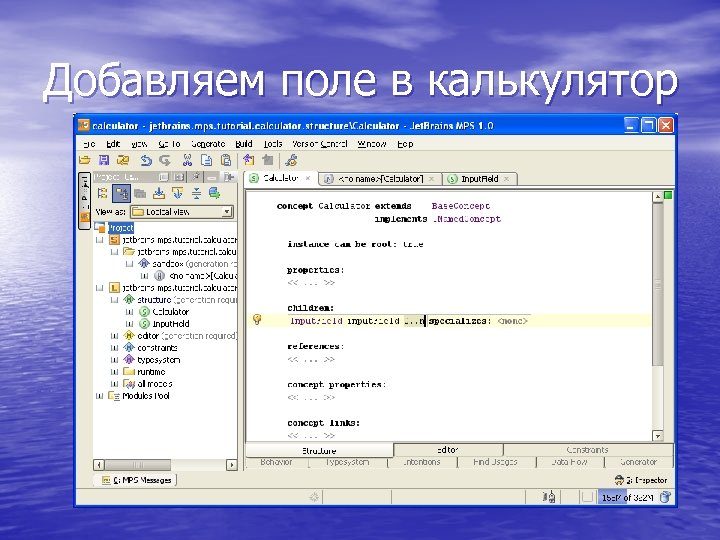Screen dimensions: 720x540
Task: Click the Open project folder toolbar icon
Action: click(x=85, y=160)
